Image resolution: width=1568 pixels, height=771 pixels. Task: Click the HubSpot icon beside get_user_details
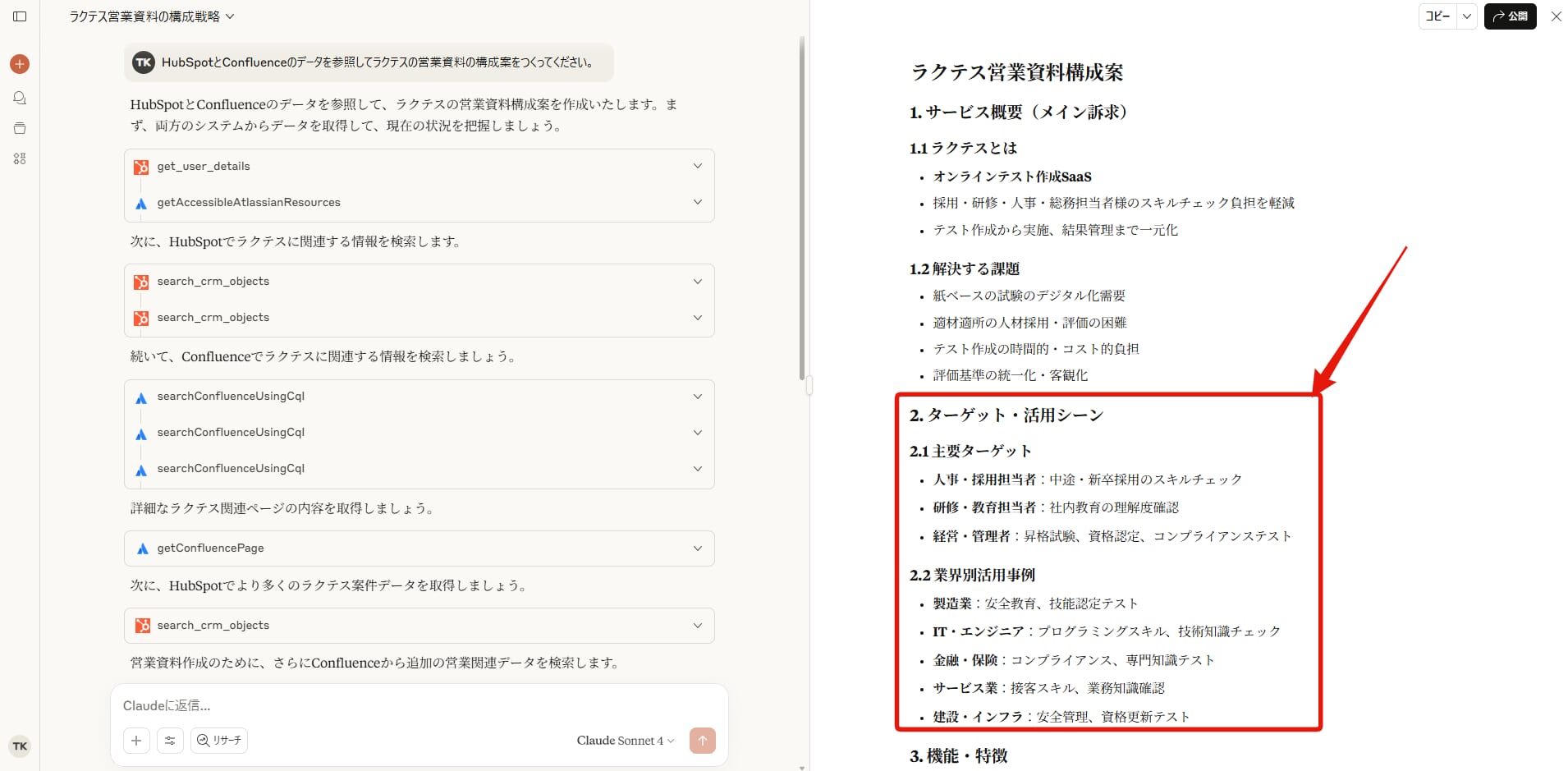(x=141, y=167)
